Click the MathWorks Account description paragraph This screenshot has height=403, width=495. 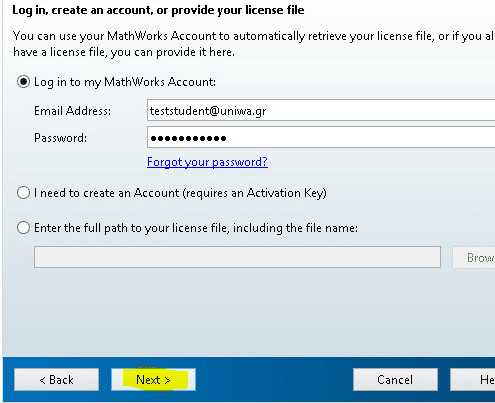point(253,44)
